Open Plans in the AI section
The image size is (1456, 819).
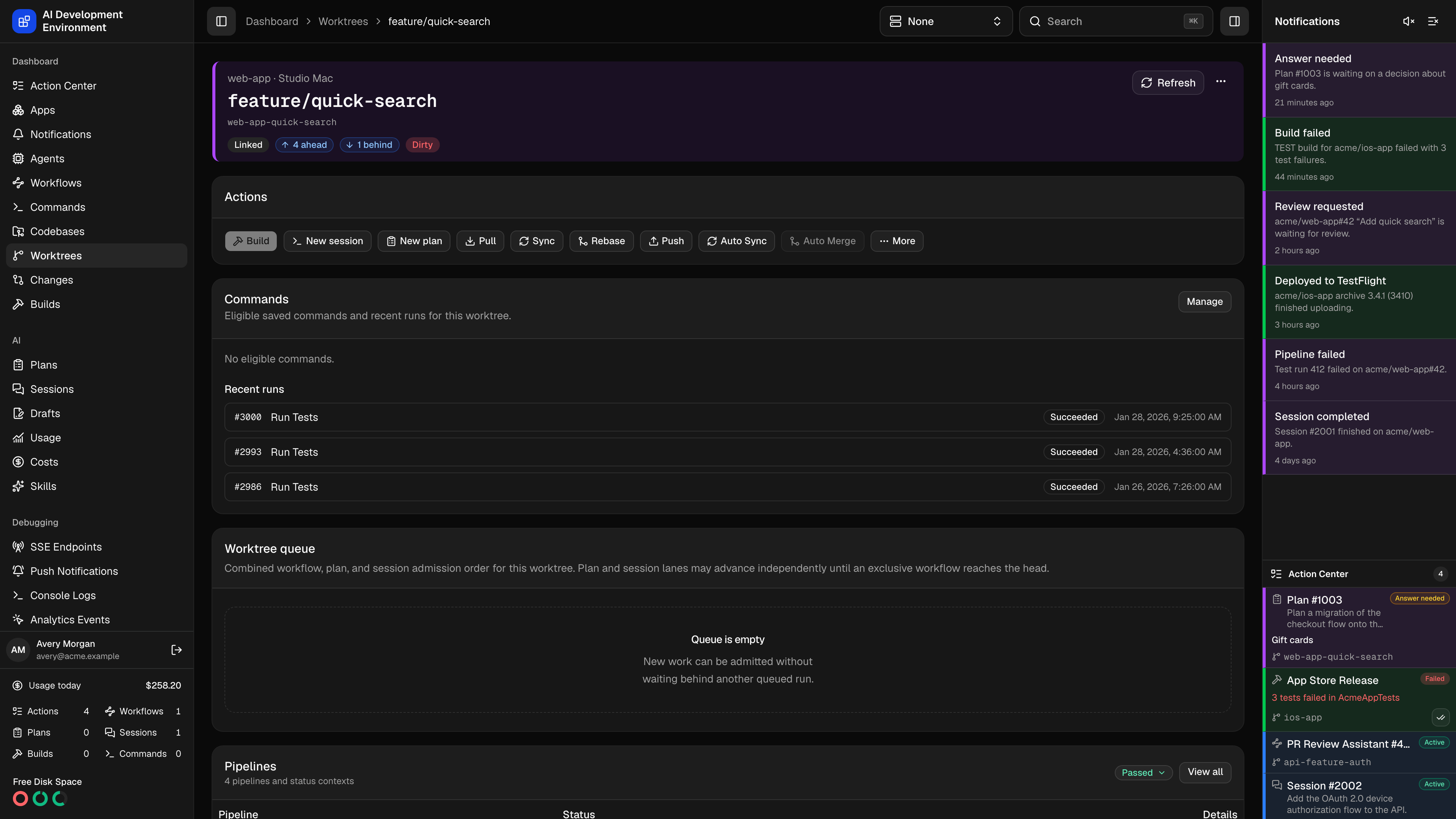(x=97, y=365)
